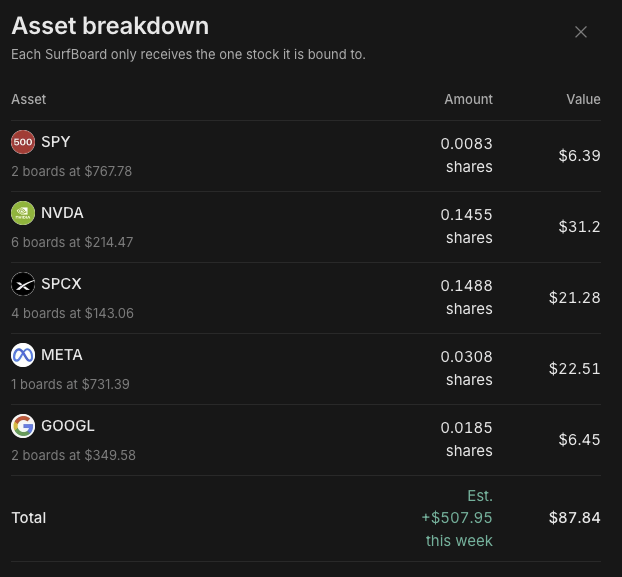
Task: Click the 0.0308 shares amount for META
Action: point(466,368)
